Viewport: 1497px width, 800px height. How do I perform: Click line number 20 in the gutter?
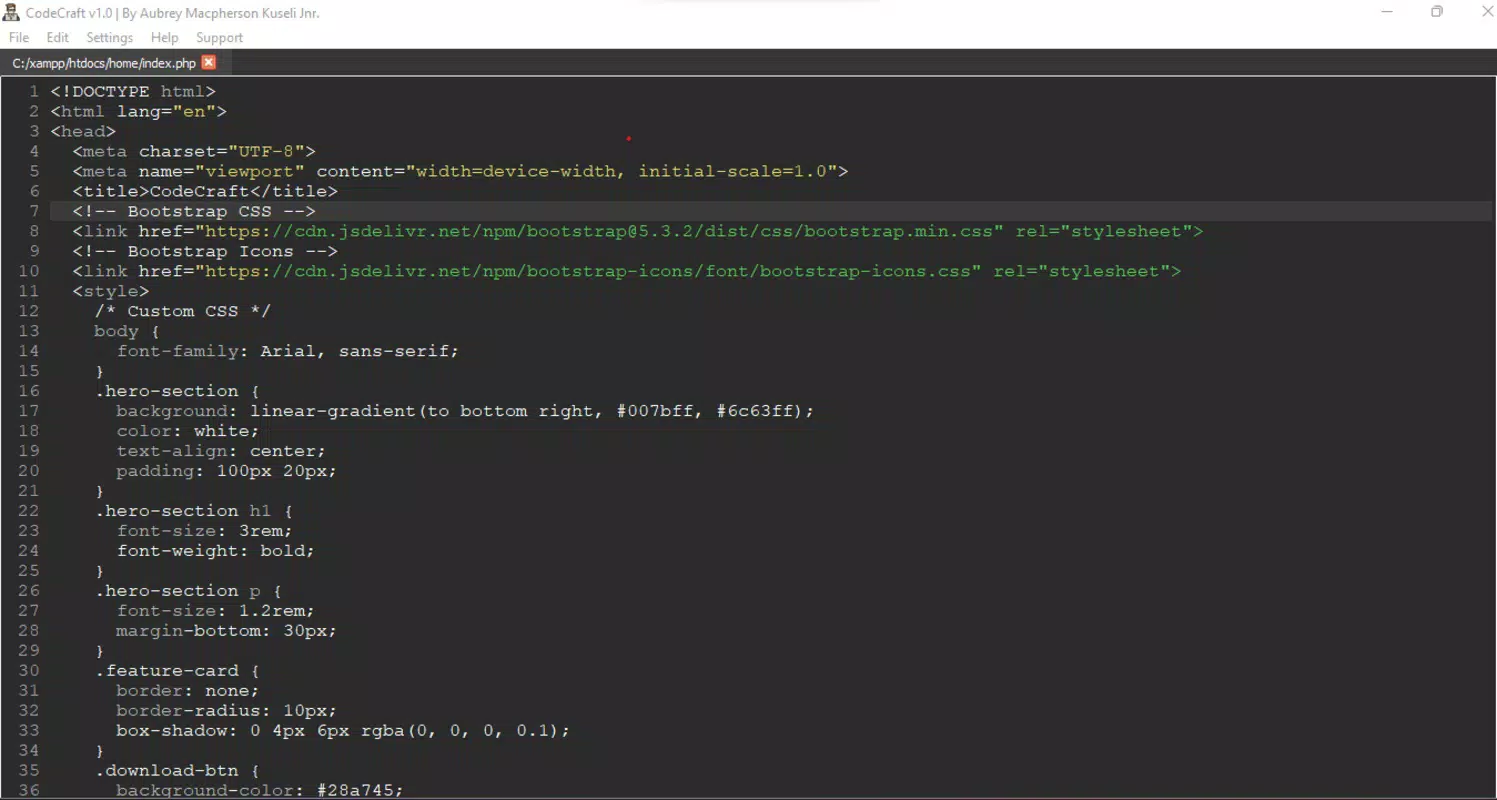point(29,471)
